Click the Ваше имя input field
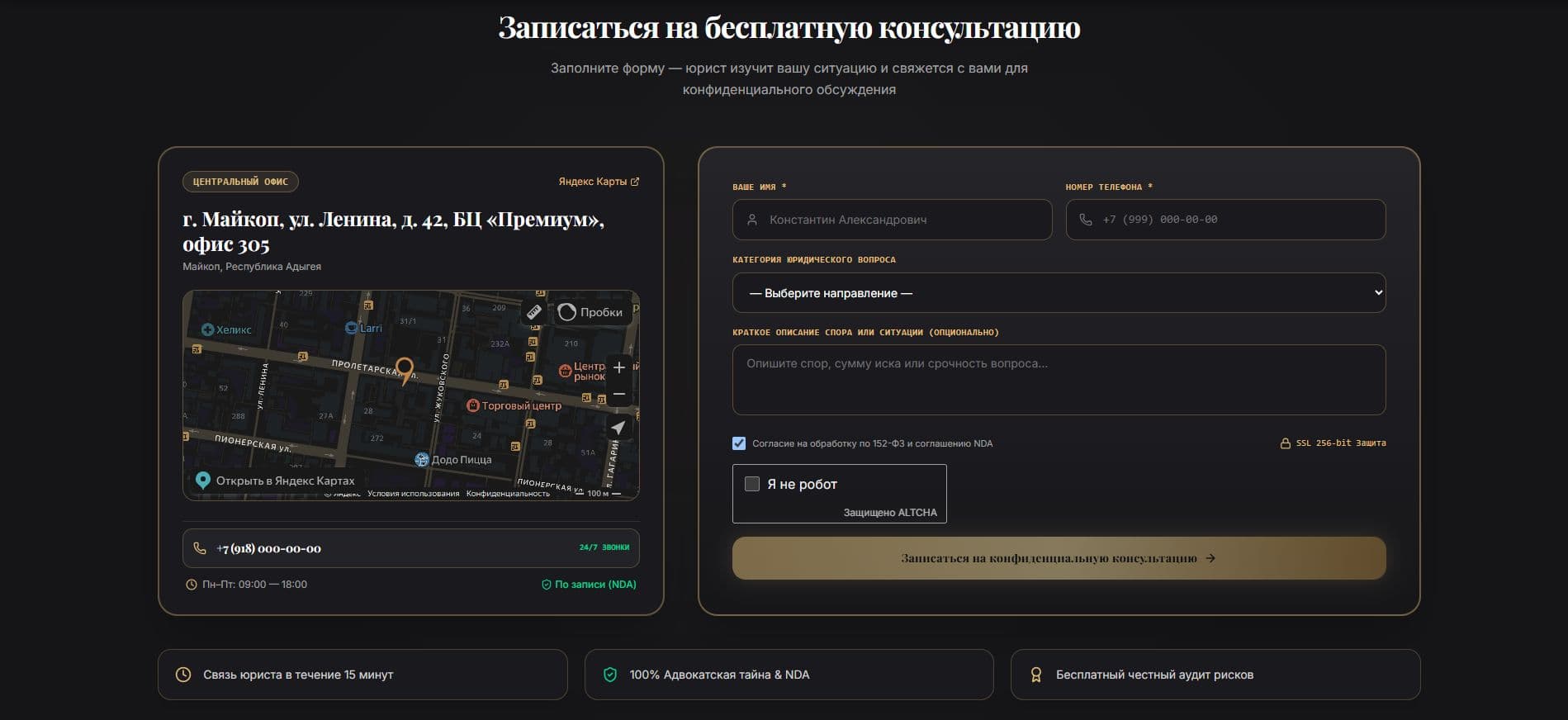This screenshot has height=720, width=1568. coord(892,220)
